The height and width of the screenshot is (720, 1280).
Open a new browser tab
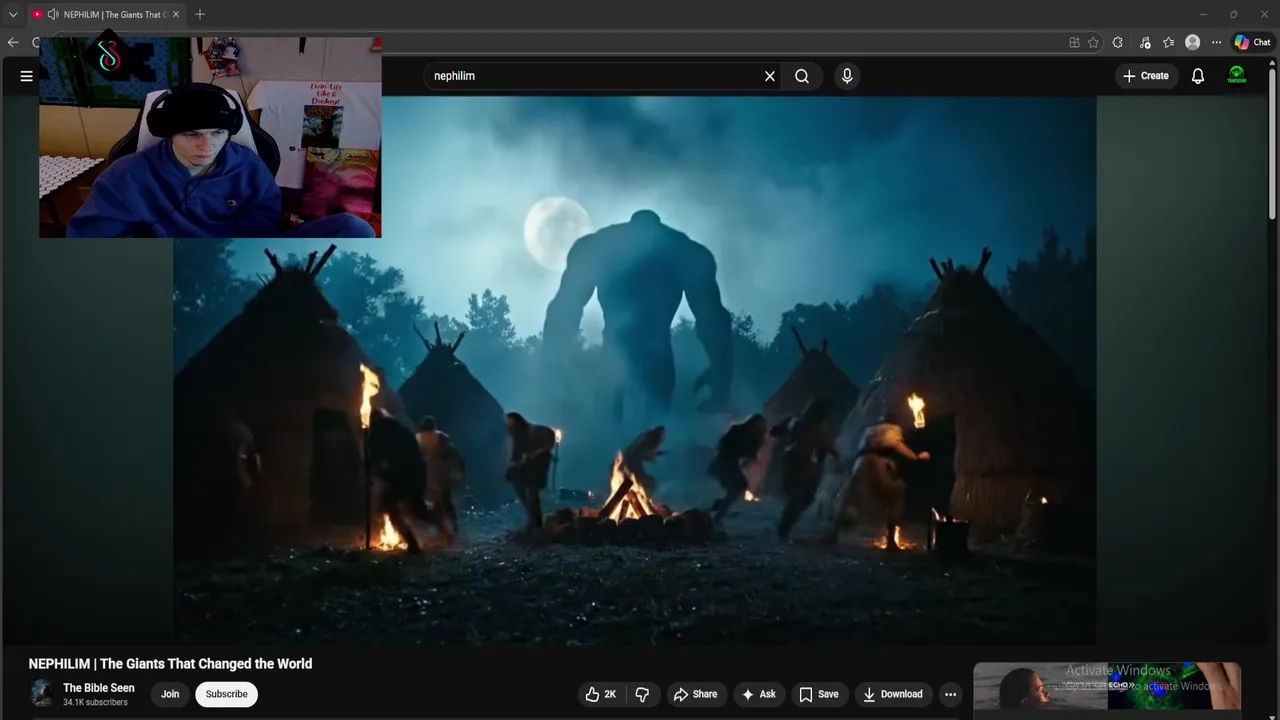200,14
